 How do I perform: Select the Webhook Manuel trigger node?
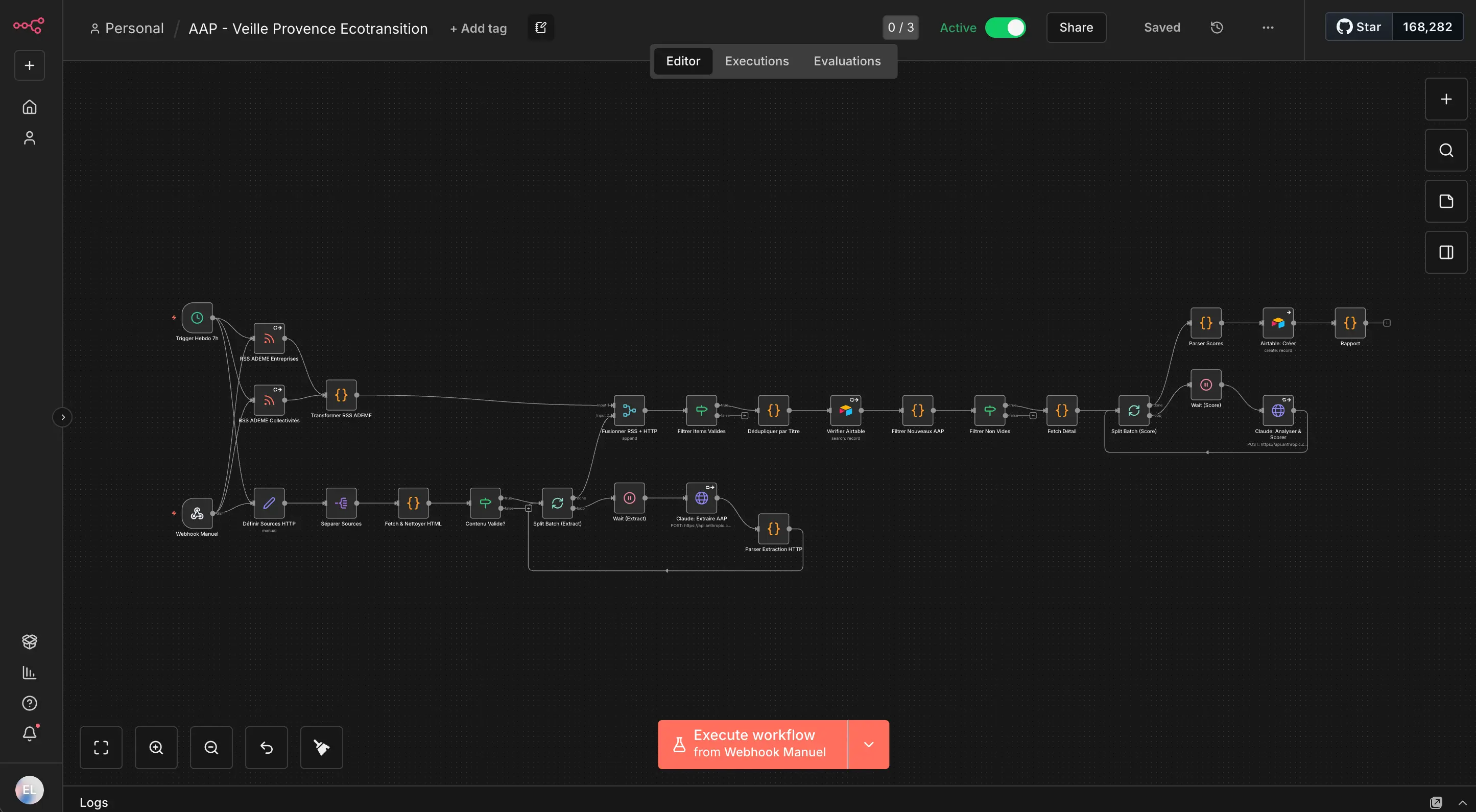(197, 513)
